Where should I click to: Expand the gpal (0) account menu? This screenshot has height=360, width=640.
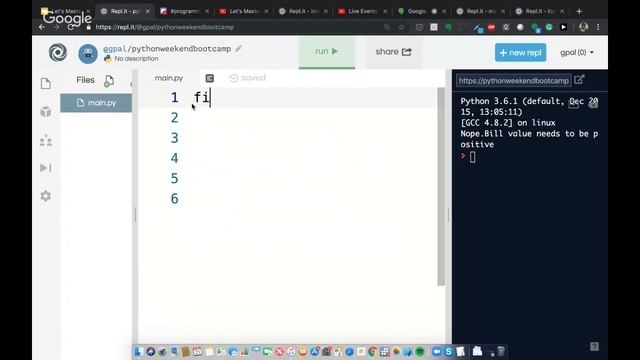point(577,52)
